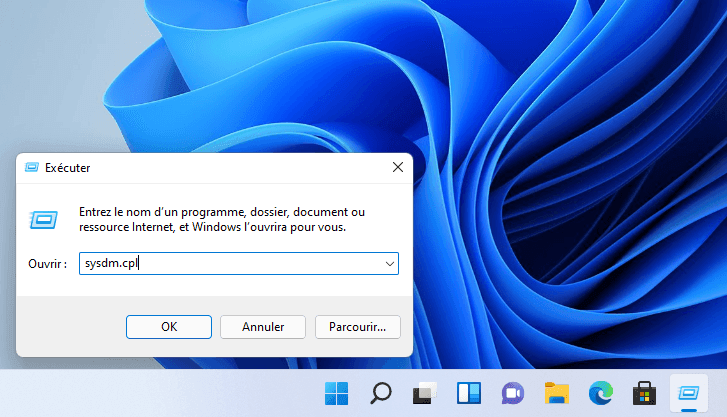727x417 pixels.
Task: Open Task View on the taskbar
Action: pyautogui.click(x=425, y=393)
